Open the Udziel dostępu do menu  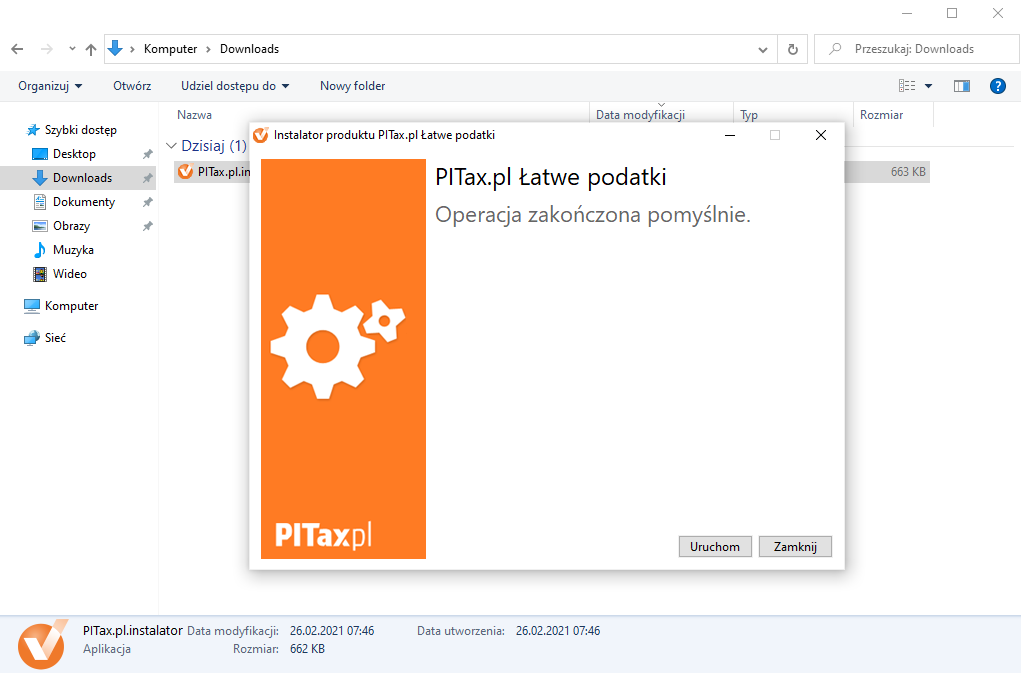tap(235, 86)
